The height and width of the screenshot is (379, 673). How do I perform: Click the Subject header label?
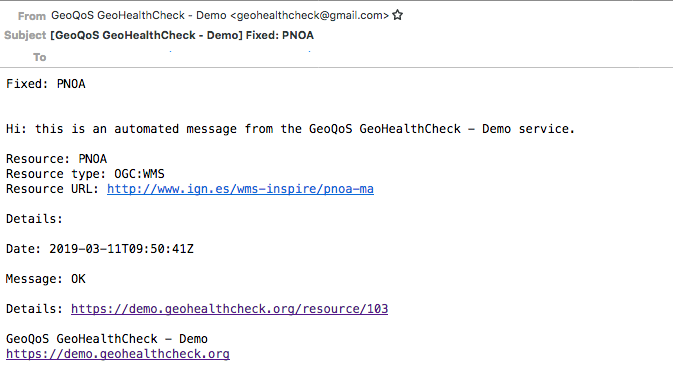coord(25,35)
